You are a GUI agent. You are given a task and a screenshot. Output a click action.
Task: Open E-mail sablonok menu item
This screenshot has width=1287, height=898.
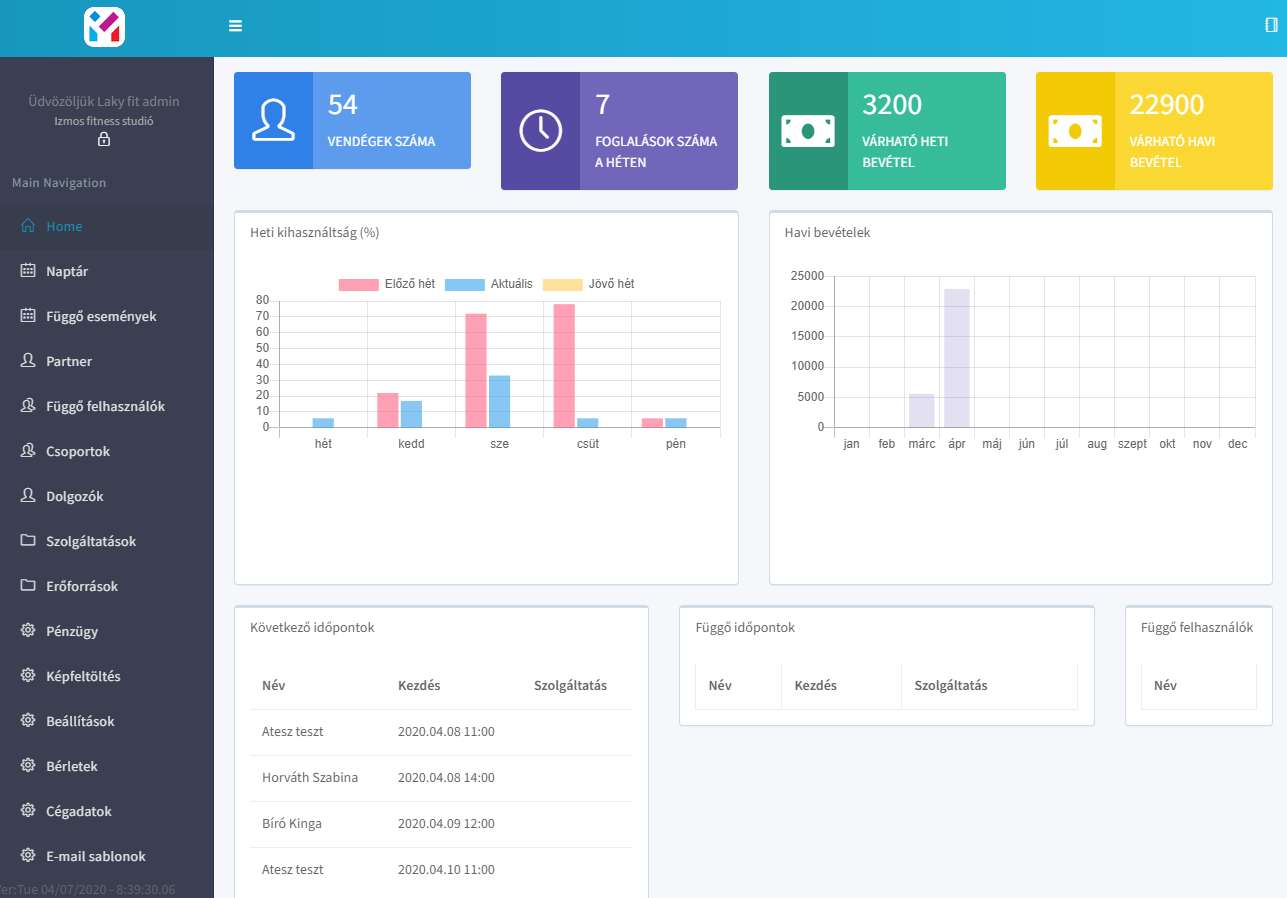pos(107,856)
